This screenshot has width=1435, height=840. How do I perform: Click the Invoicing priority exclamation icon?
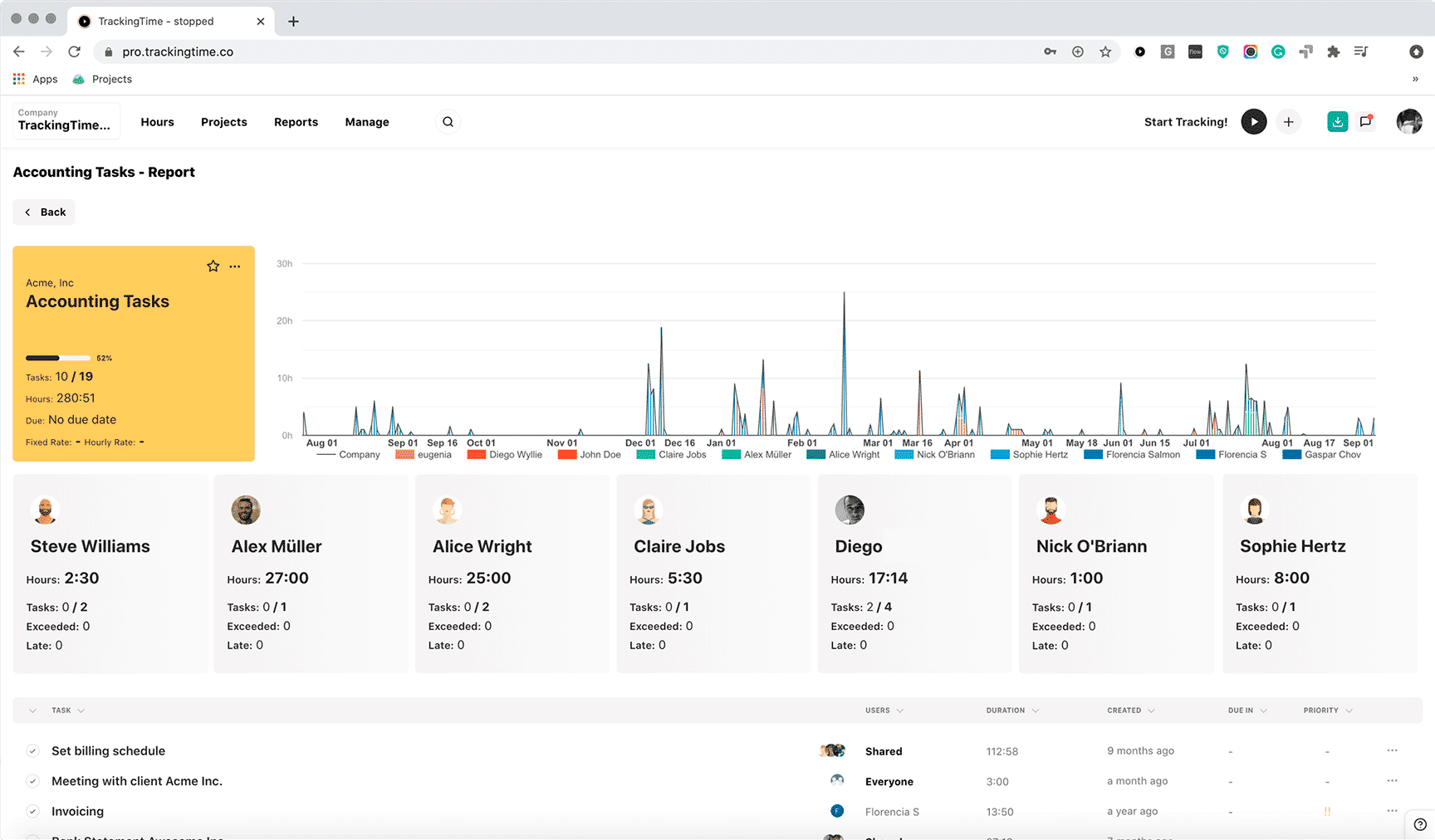(1327, 812)
